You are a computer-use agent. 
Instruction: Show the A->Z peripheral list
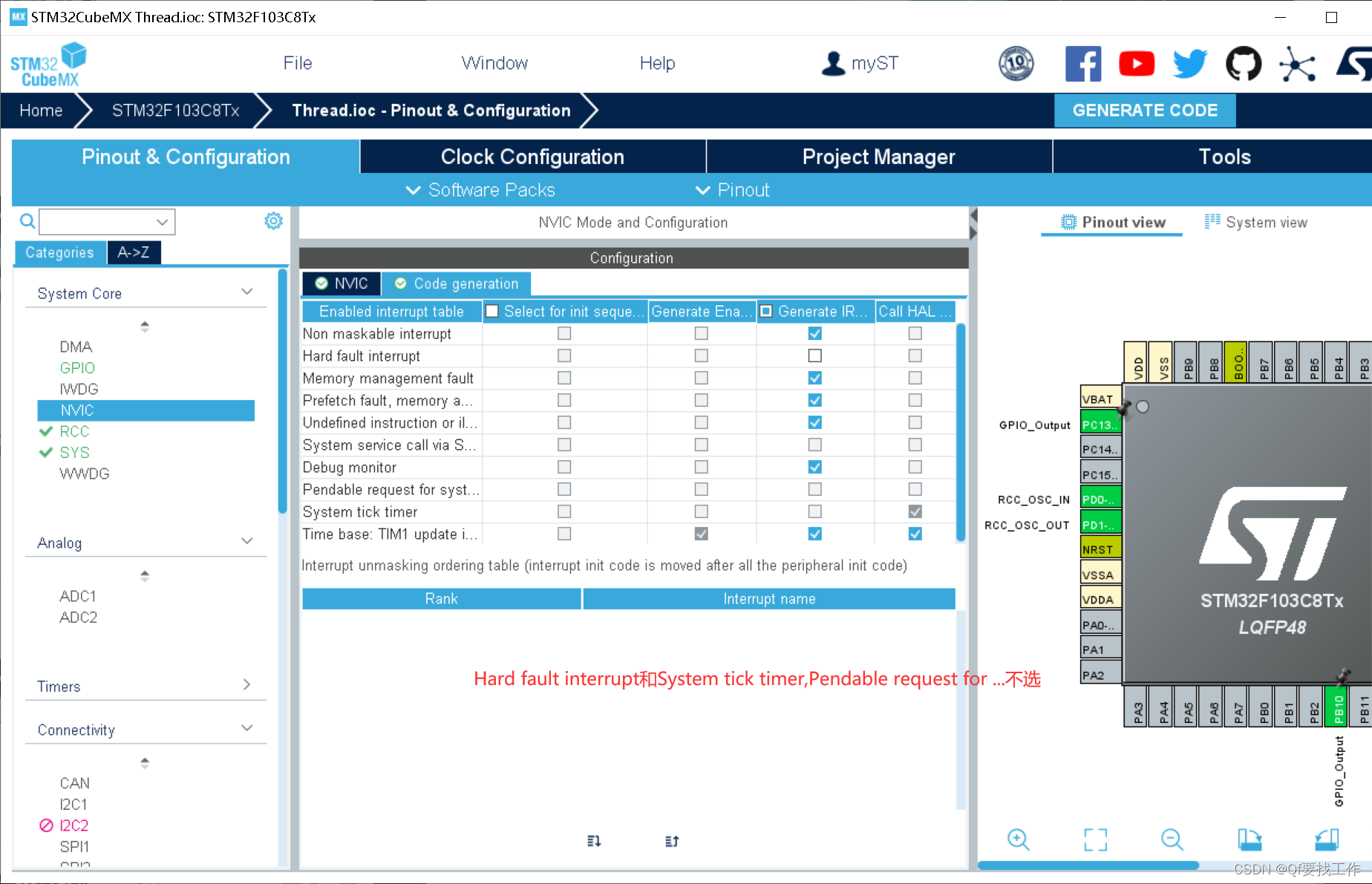click(x=134, y=252)
